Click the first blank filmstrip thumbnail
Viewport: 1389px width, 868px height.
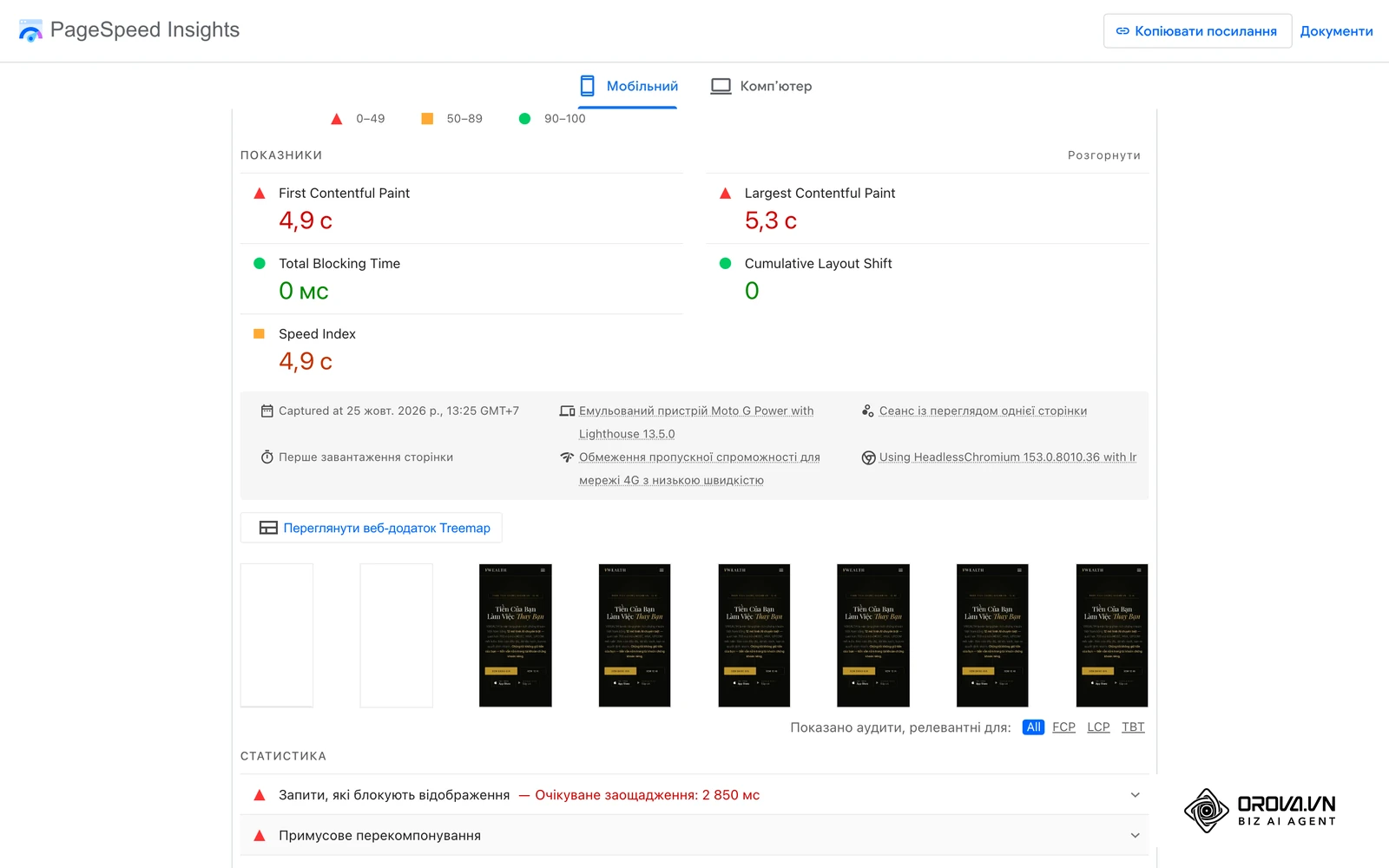(277, 635)
